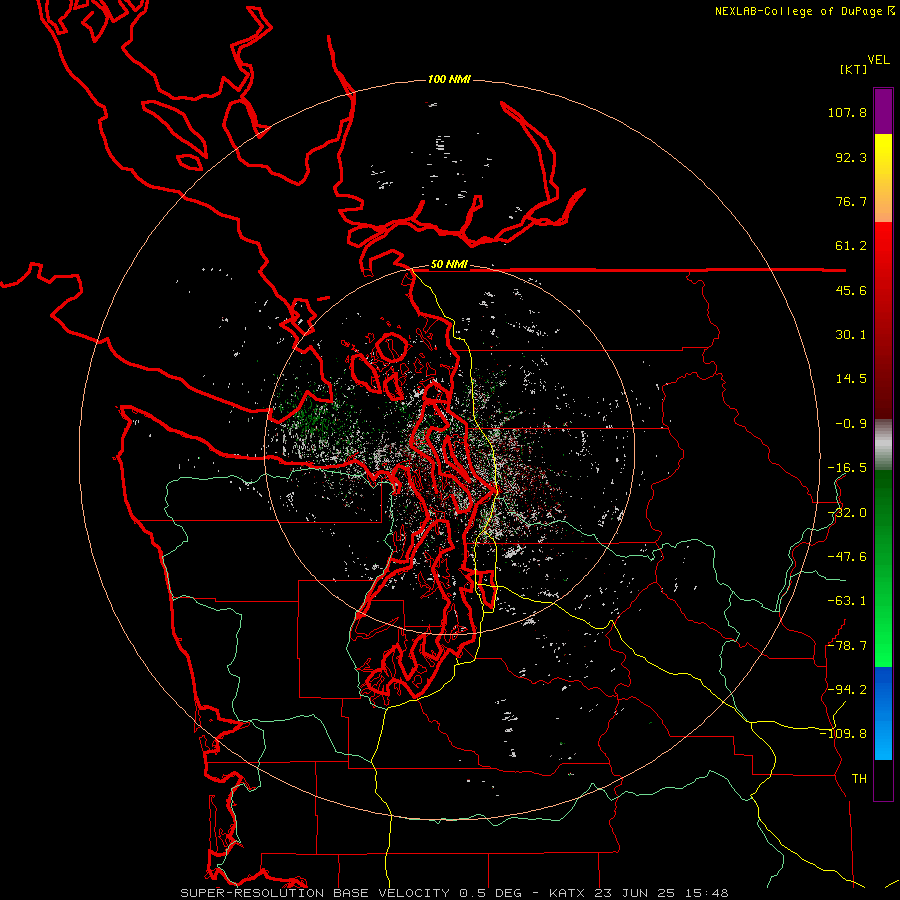900x900 pixels.
Task: Click the -0.9 scale value
Action: pyautogui.click(x=851, y=424)
